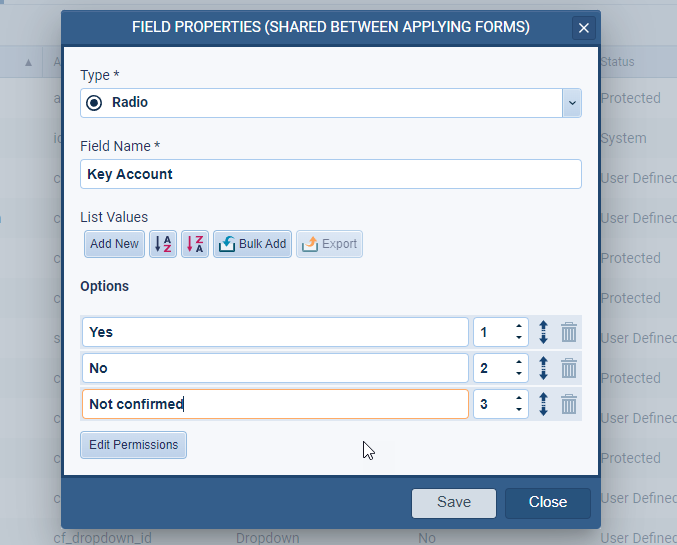The height and width of the screenshot is (545, 677).
Task: Delete the No option row
Action: click(569, 368)
